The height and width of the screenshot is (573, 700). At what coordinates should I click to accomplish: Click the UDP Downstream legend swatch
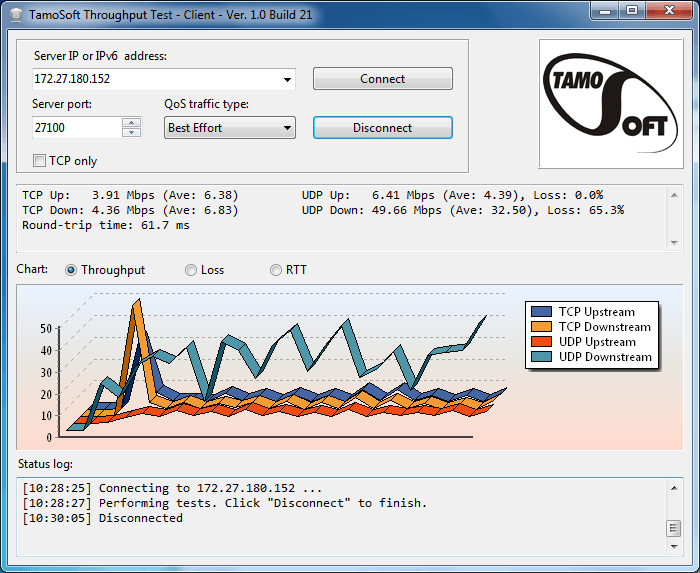(x=541, y=357)
